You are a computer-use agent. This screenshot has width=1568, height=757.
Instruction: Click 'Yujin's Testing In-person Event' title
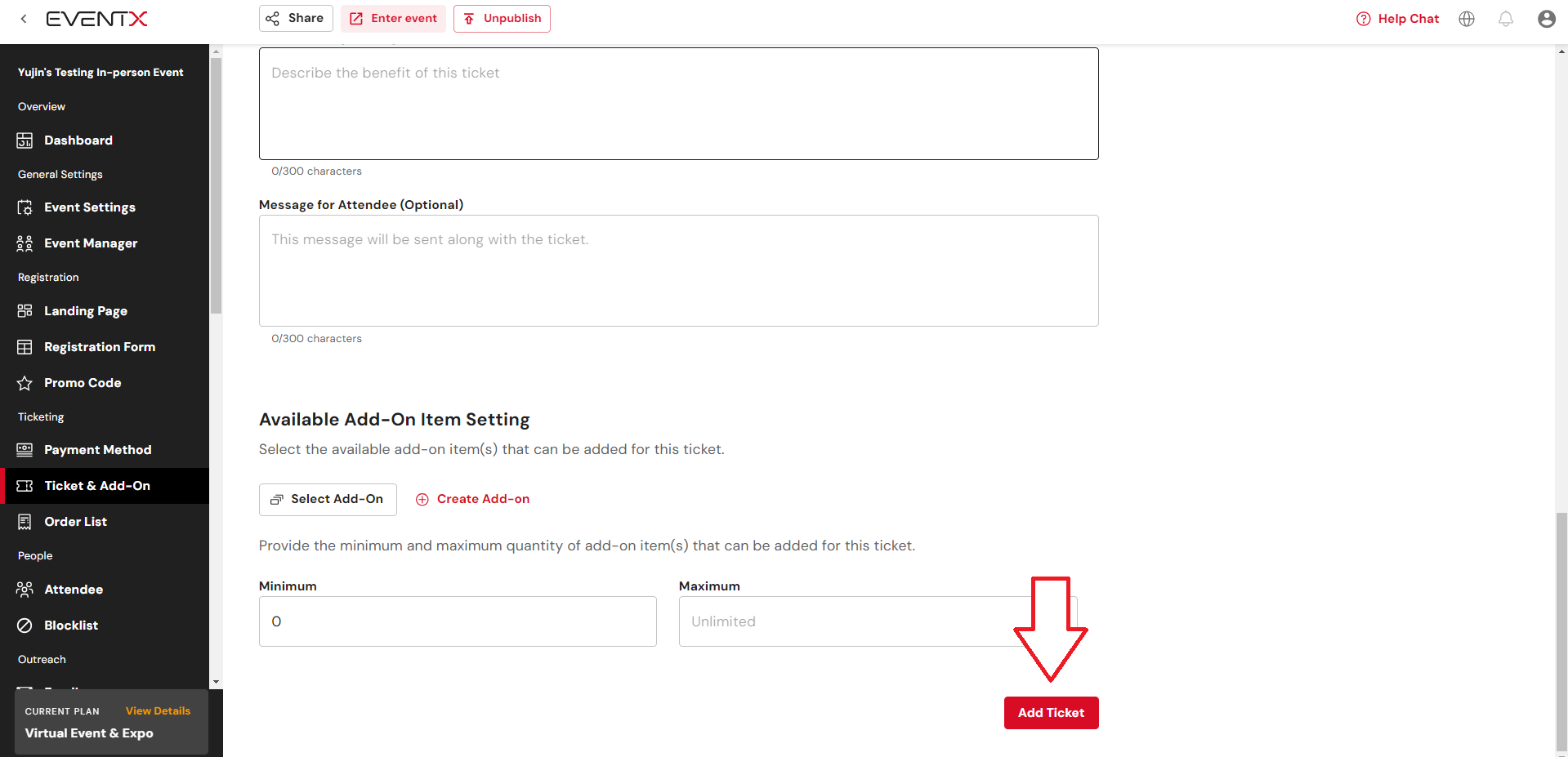101,72
